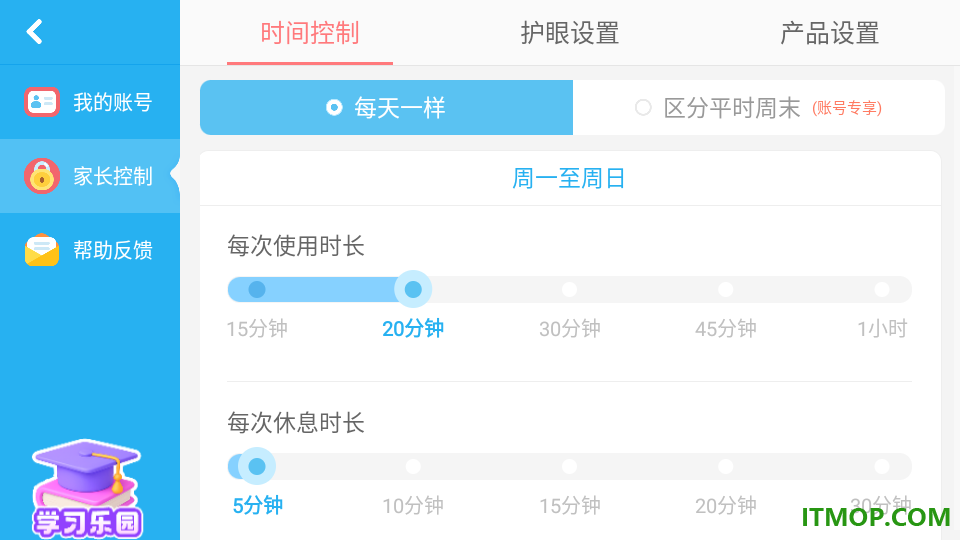Screen dimensions: 960x540
Task: Select the 每天一样 radio option
Action: (386, 108)
